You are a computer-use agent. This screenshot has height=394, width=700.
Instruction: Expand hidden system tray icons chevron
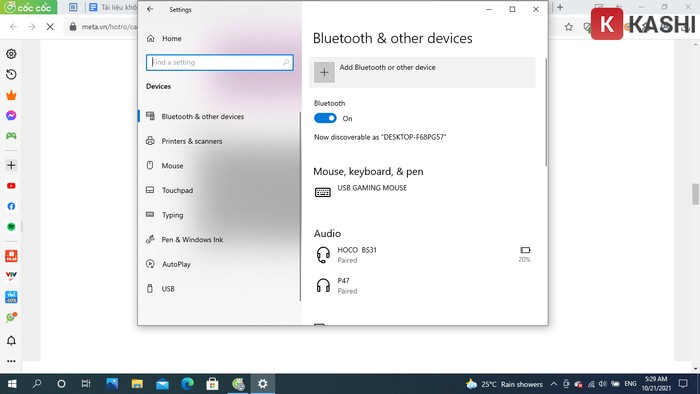554,384
